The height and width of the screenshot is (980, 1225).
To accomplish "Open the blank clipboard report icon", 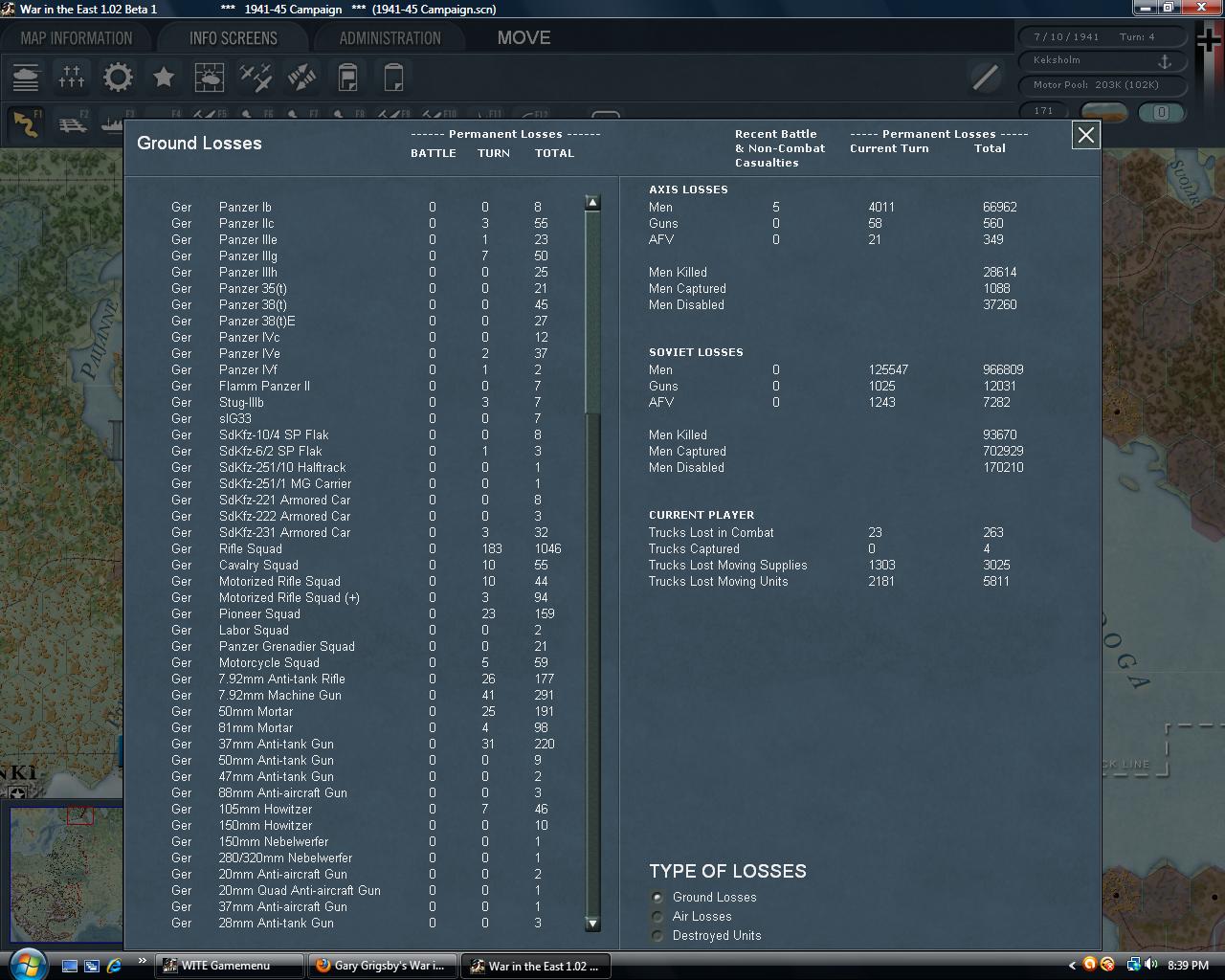I will pos(393,77).
